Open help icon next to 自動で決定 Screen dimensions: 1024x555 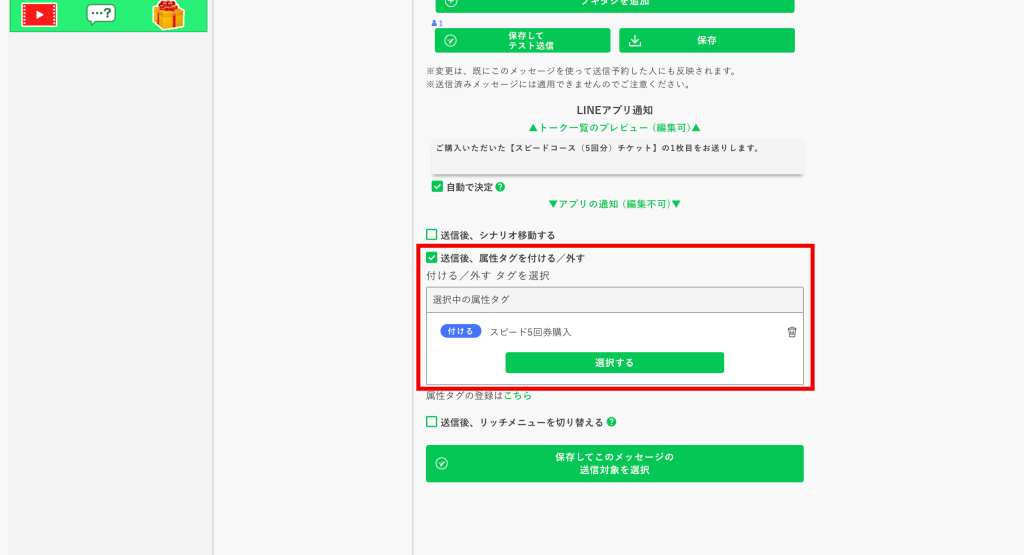pos(500,187)
